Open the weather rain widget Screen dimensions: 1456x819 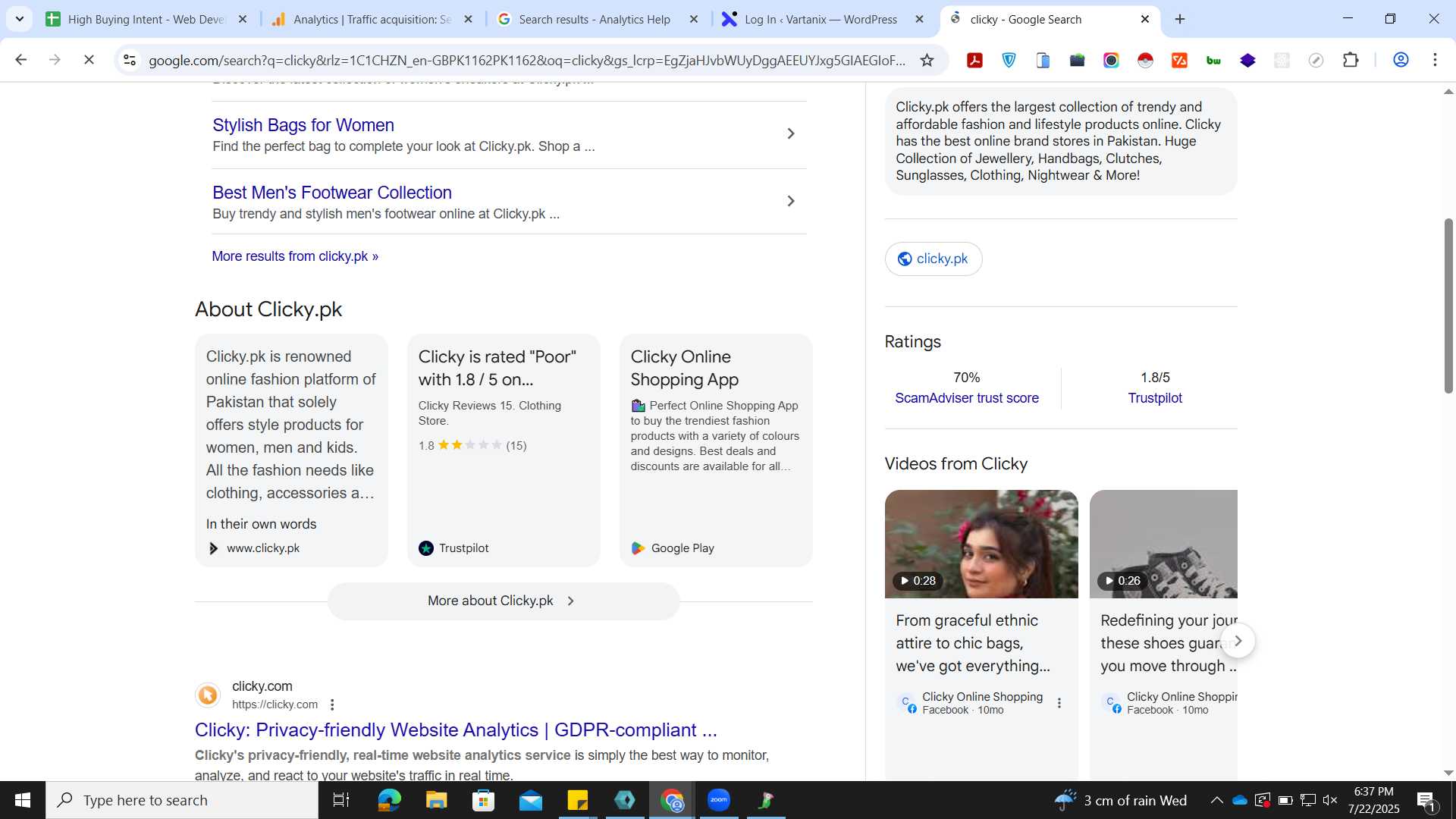click(x=1122, y=800)
